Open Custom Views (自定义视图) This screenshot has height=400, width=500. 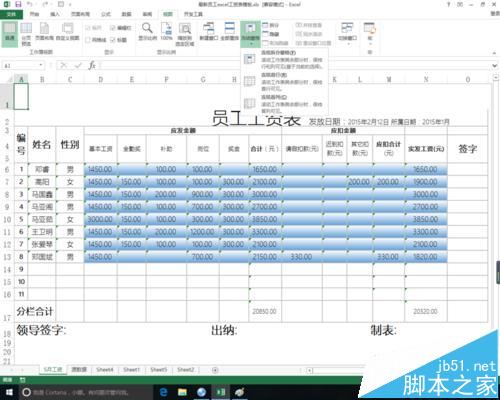click(68, 32)
